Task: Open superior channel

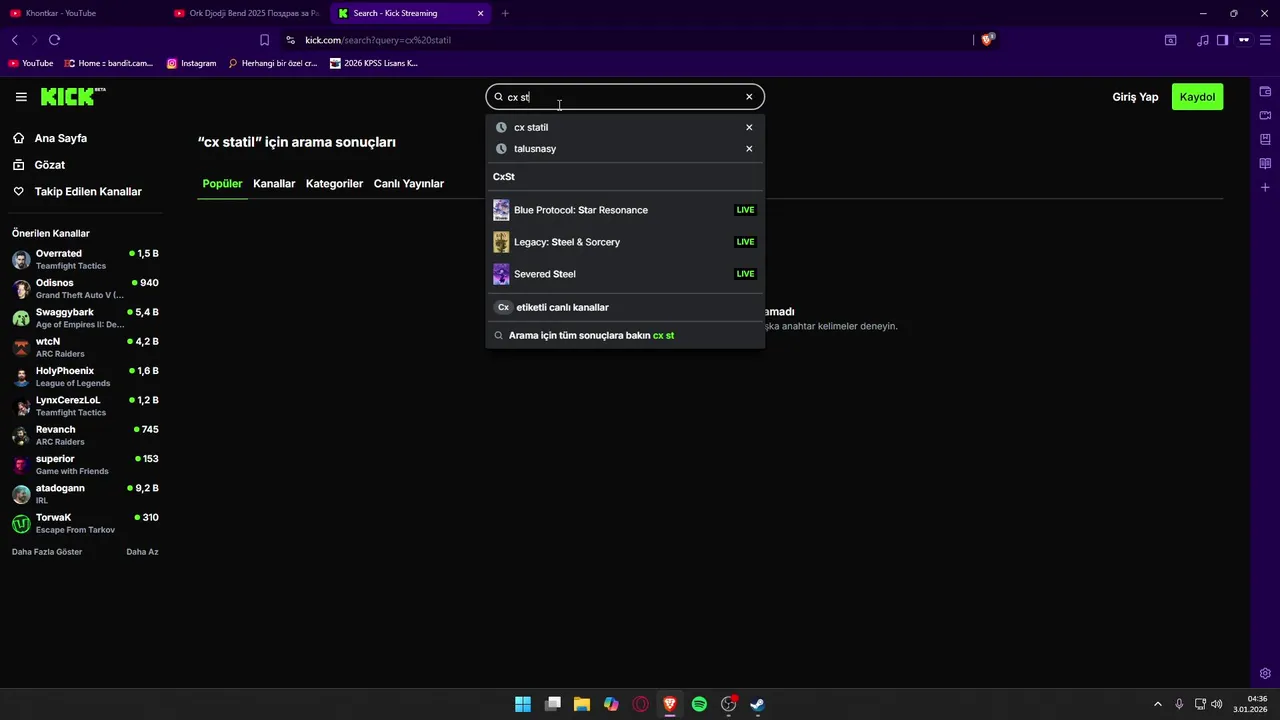Action: tap(85, 465)
